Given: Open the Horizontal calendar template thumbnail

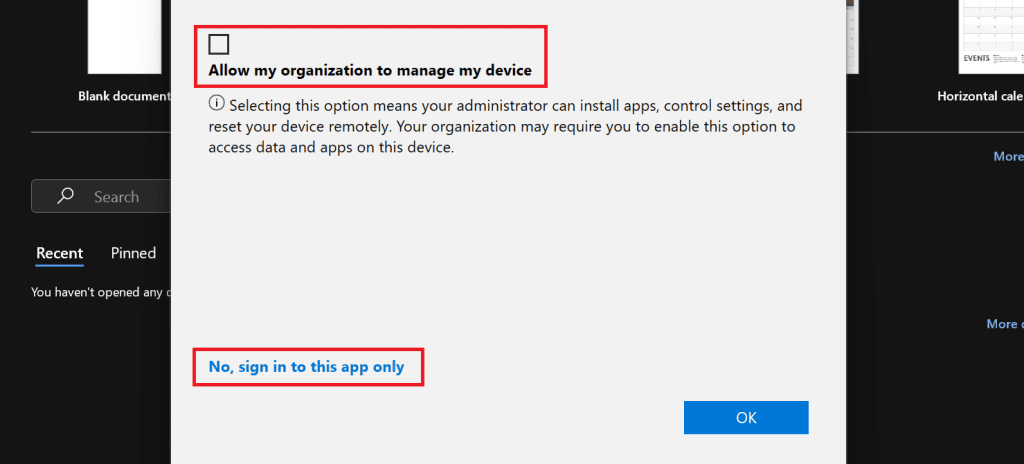Looking at the screenshot, I should 990,35.
